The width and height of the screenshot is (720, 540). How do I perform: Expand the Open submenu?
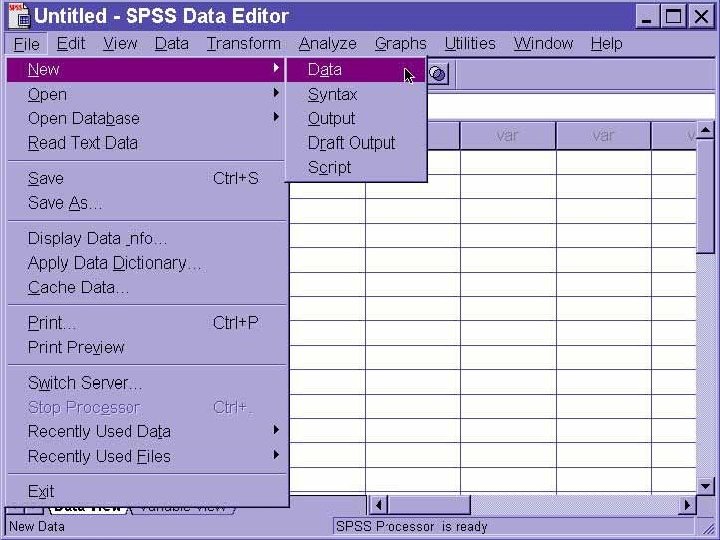pos(146,94)
